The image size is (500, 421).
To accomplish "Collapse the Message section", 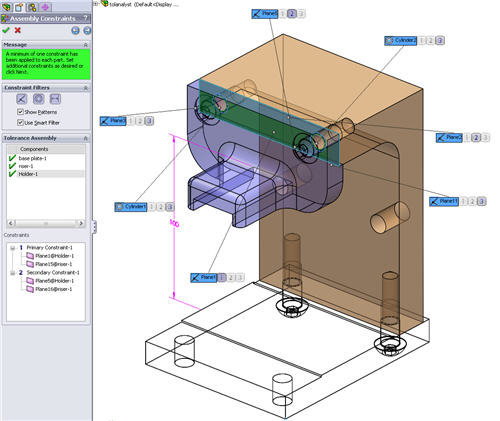I will tap(86, 45).
